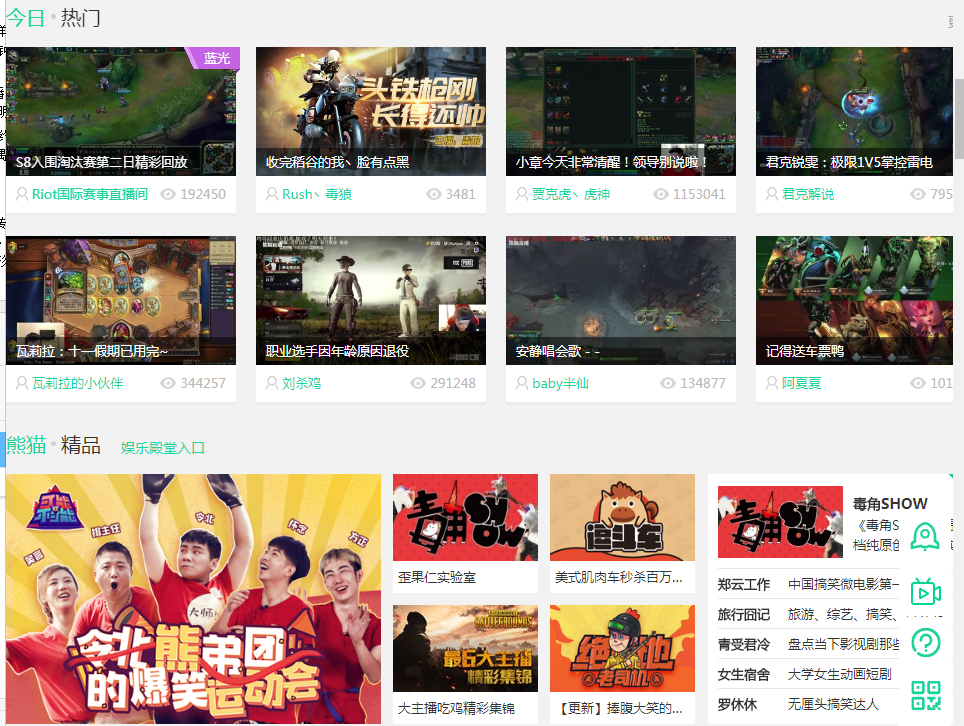Click viewer eye icon next to 291248
Screen dimensions: 964x726
418,383
